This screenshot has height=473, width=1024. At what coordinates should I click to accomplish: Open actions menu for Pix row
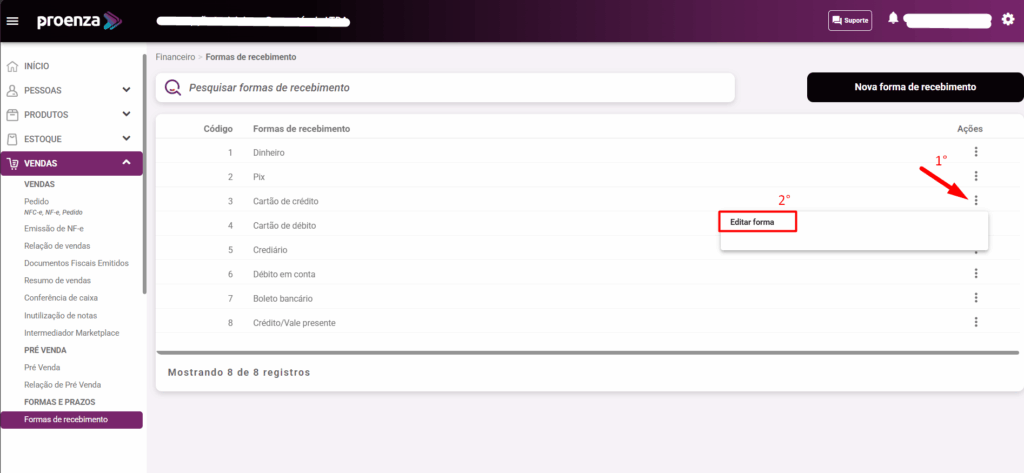pos(975,176)
